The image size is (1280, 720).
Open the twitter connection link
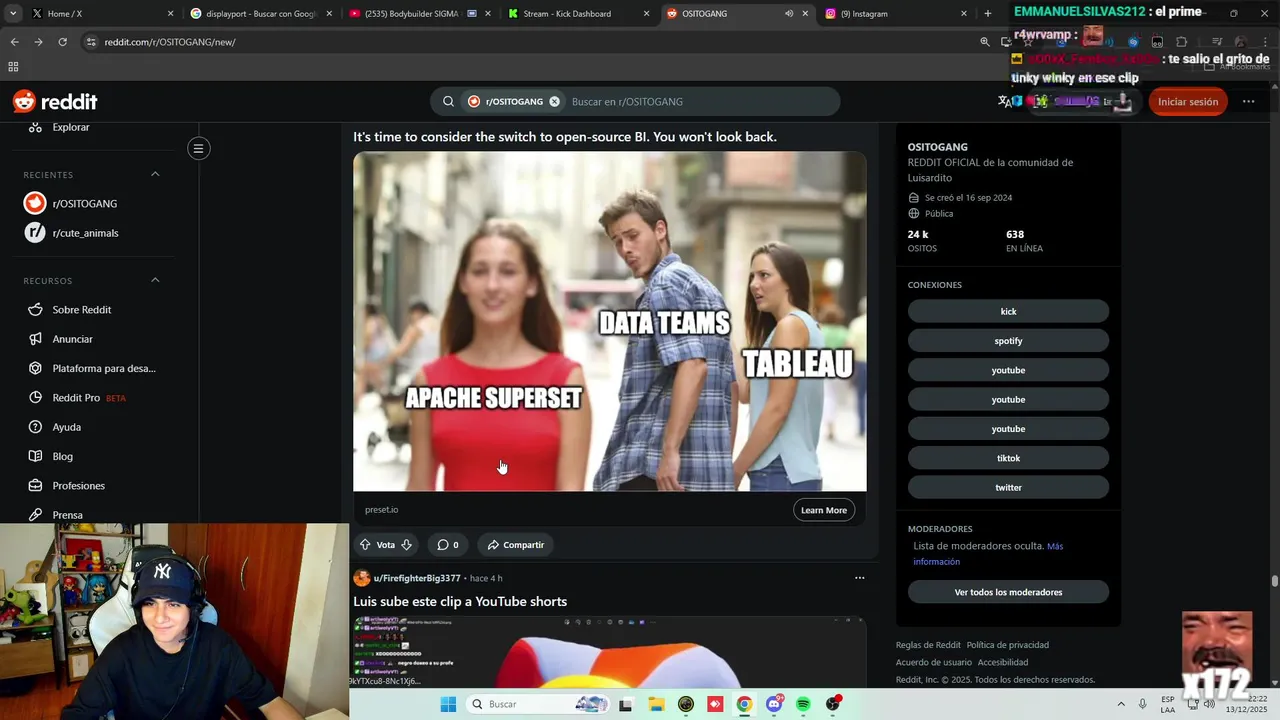click(x=1008, y=487)
